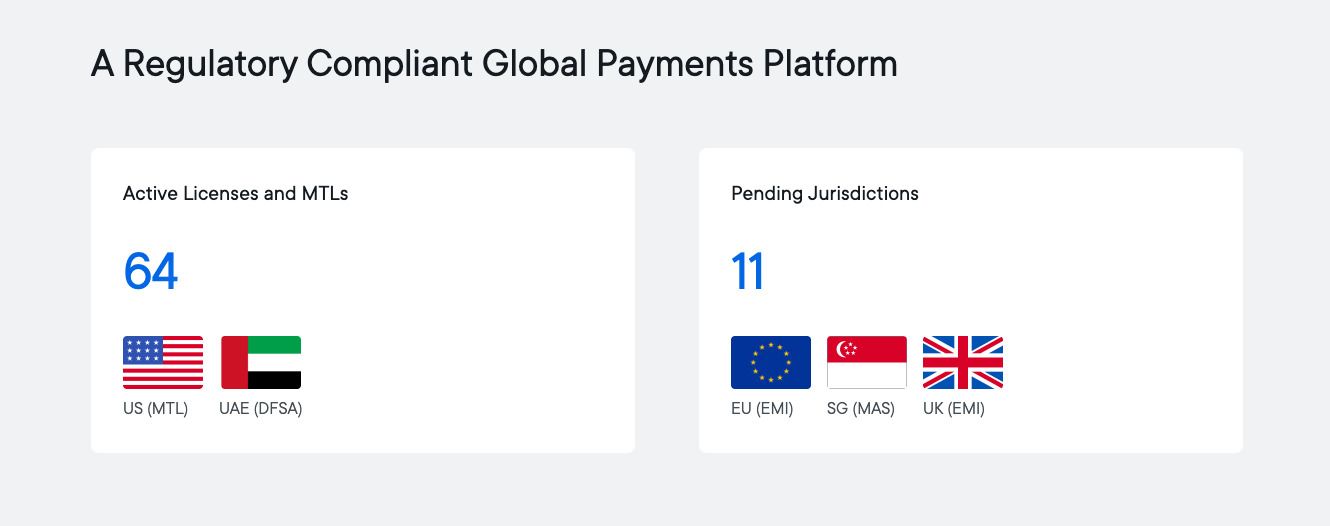The height and width of the screenshot is (526, 1330).
Task: Click the blue number 11
Action: 748,271
